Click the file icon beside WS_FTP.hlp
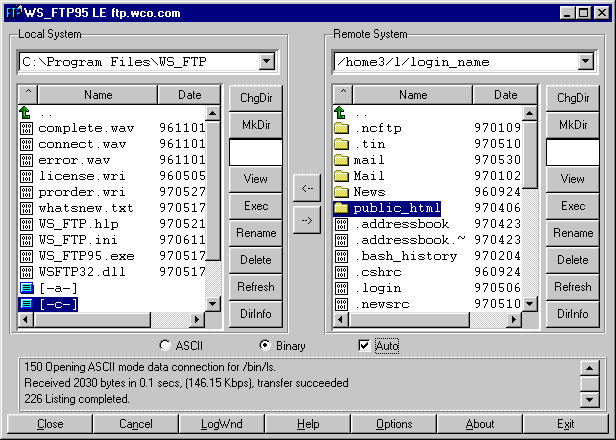This screenshot has height=440, width=616. [x=26, y=224]
